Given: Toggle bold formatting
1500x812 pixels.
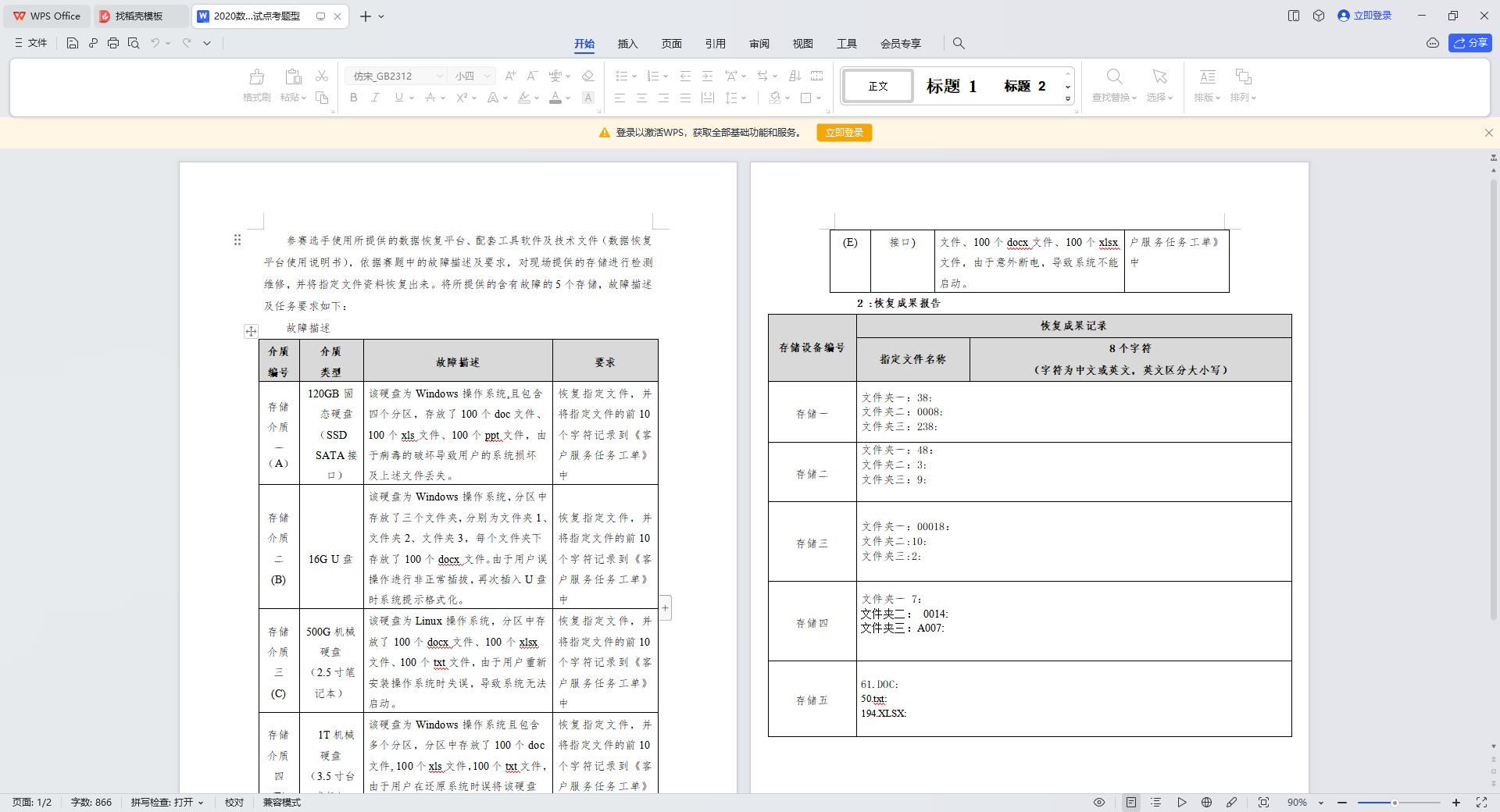Looking at the screenshot, I should (x=354, y=98).
